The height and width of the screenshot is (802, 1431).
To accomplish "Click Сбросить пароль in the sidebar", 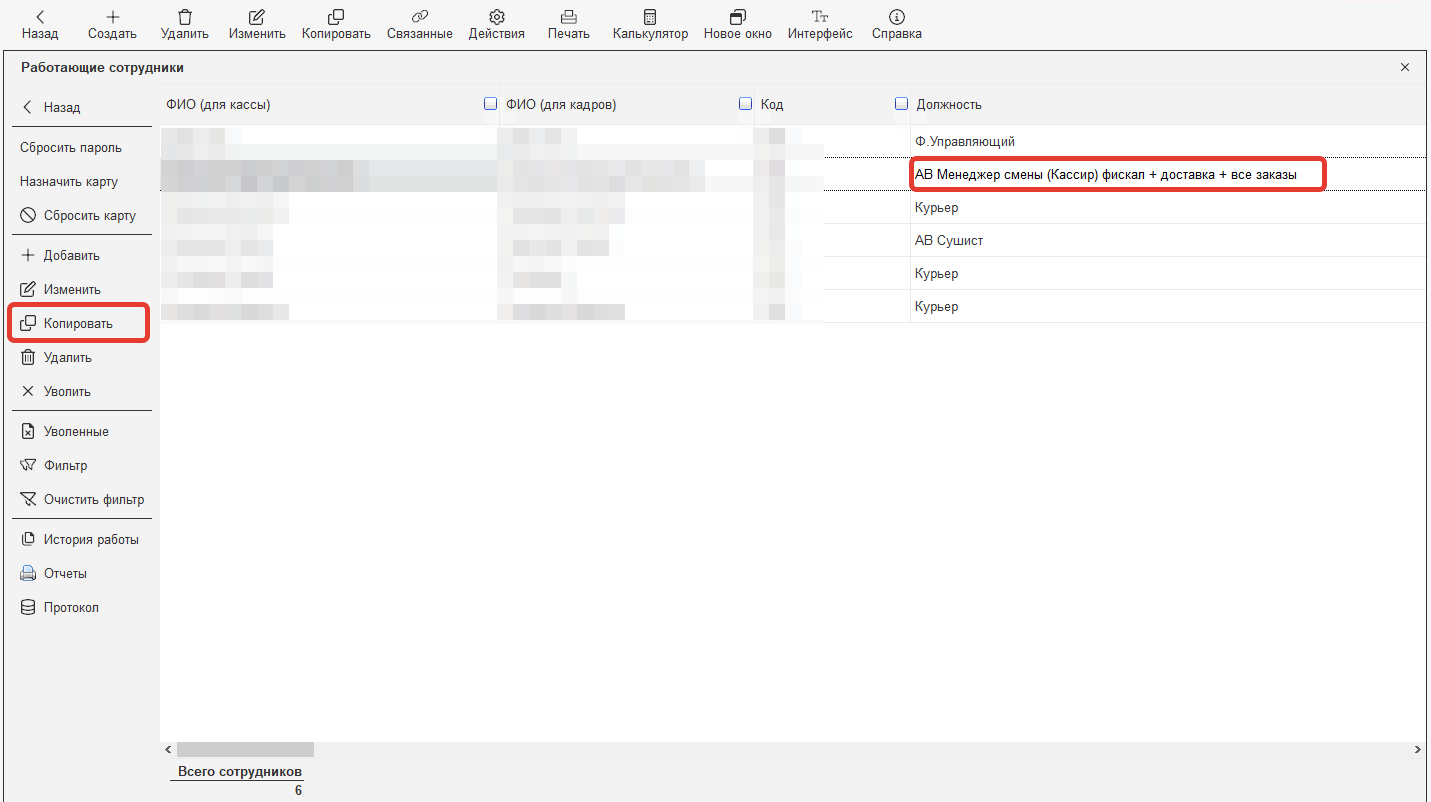I will pos(71,148).
